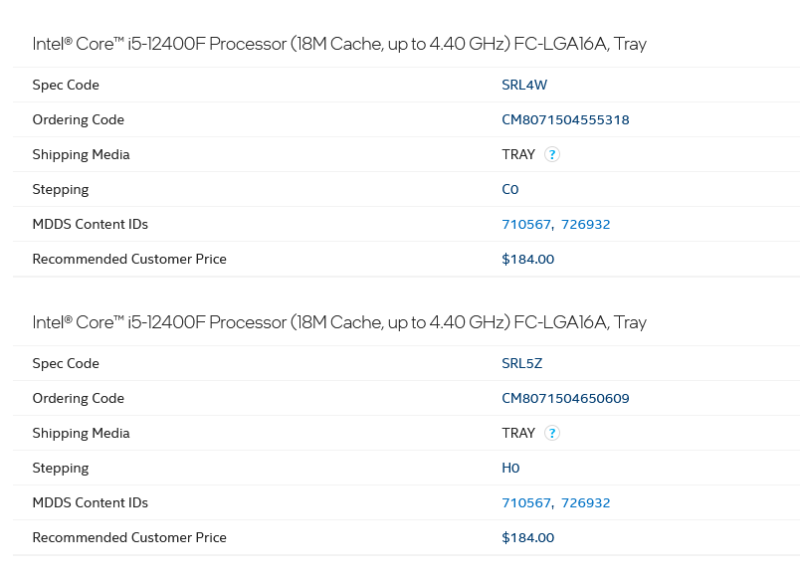Open Shipping Media help icon for SRL4W
This screenshot has width=800, height=580.
[x=552, y=154]
